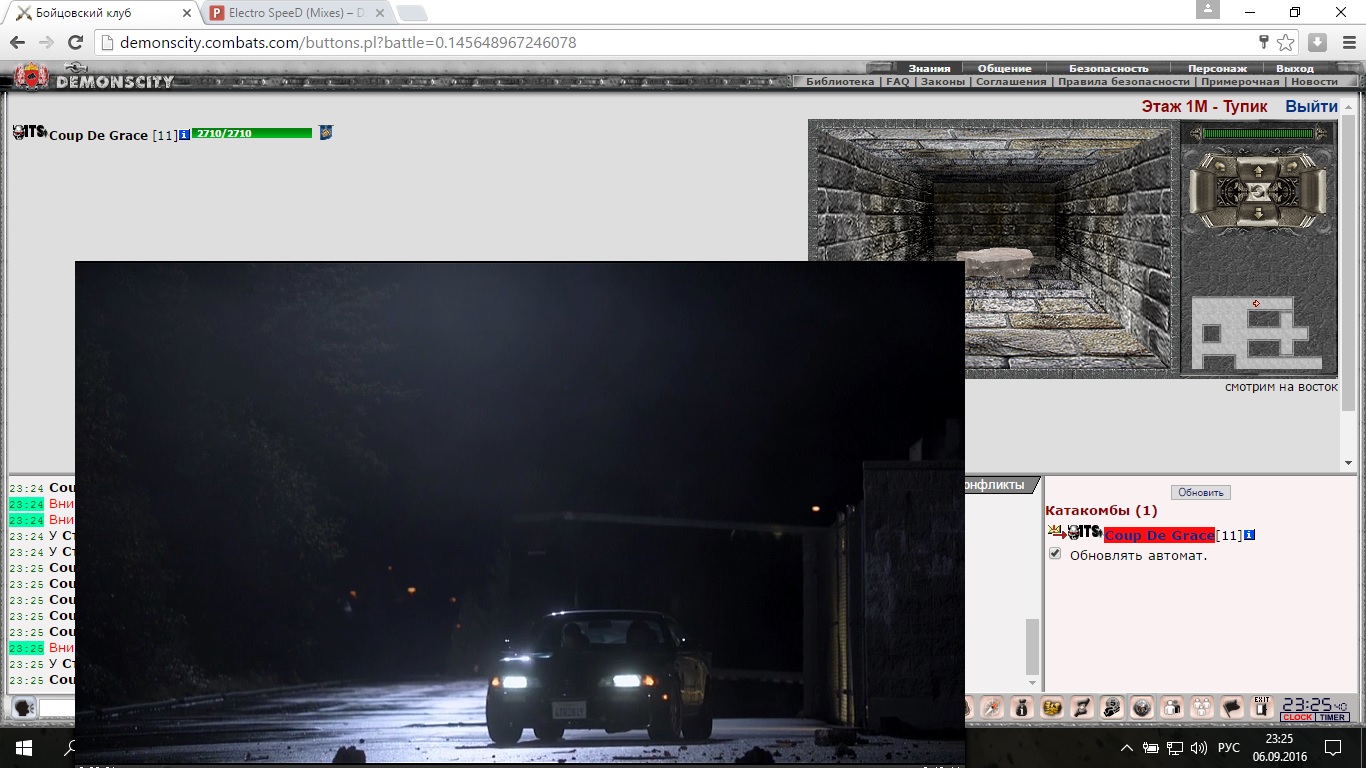This screenshot has width=1366, height=768.
Task: Click the Выйти link near floor title
Action: coord(1312,106)
